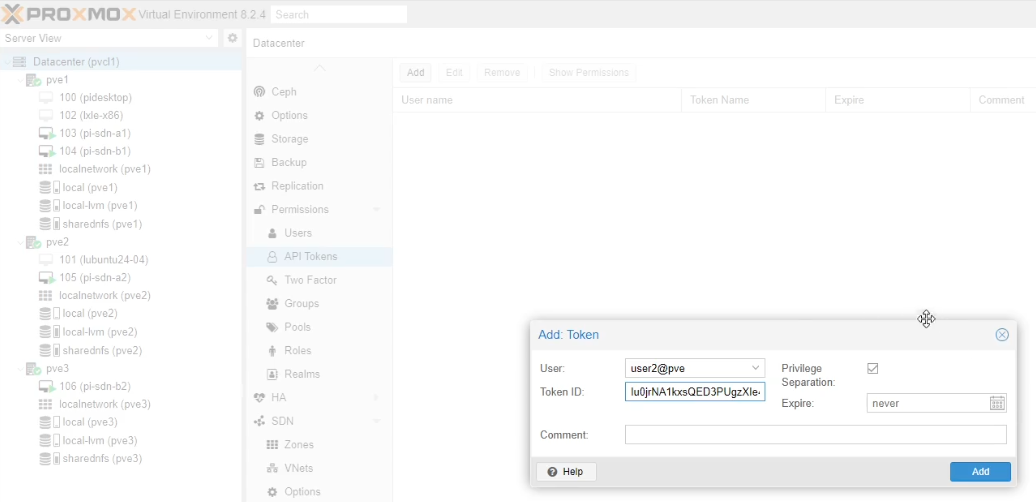Image resolution: width=1036 pixels, height=502 pixels.
Task: Close the Add: Token dialog
Action: [x=1002, y=335]
